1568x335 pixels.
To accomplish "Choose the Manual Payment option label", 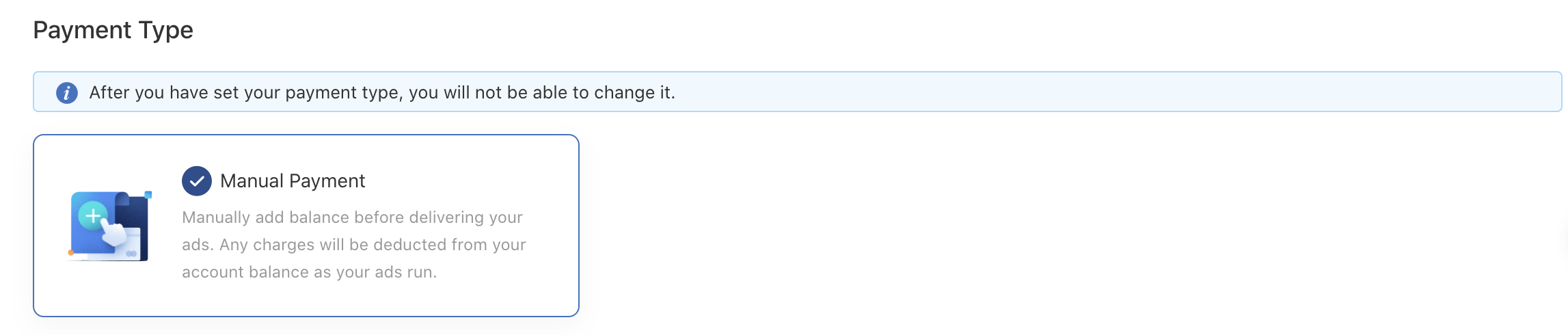I will tap(293, 181).
